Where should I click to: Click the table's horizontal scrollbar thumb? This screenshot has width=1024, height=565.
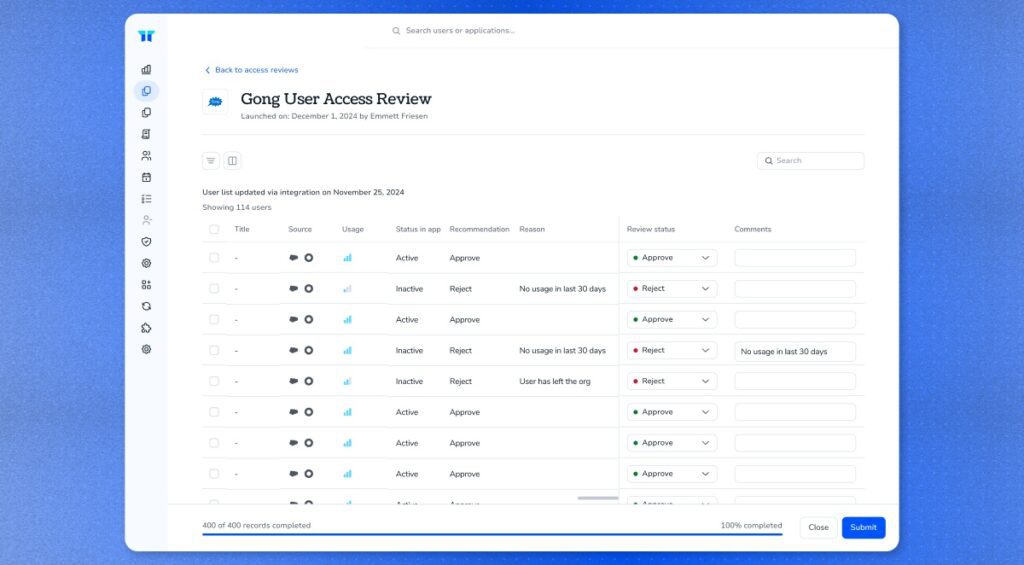pos(598,498)
